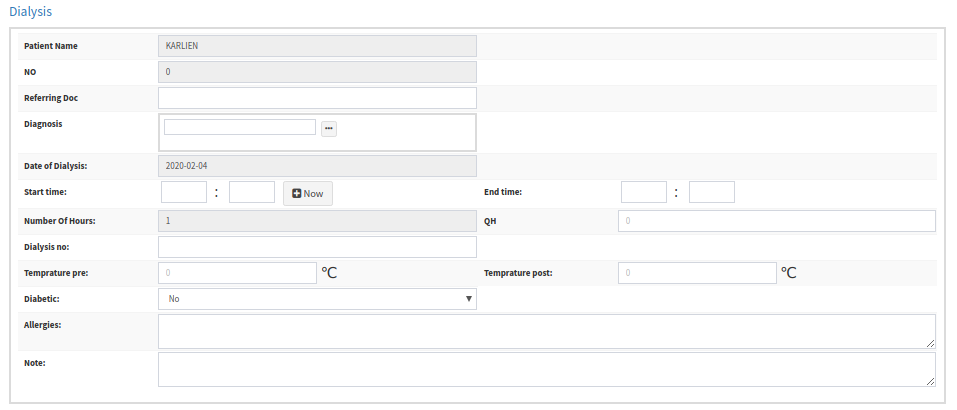Click inside the Note text area

(x=547, y=369)
